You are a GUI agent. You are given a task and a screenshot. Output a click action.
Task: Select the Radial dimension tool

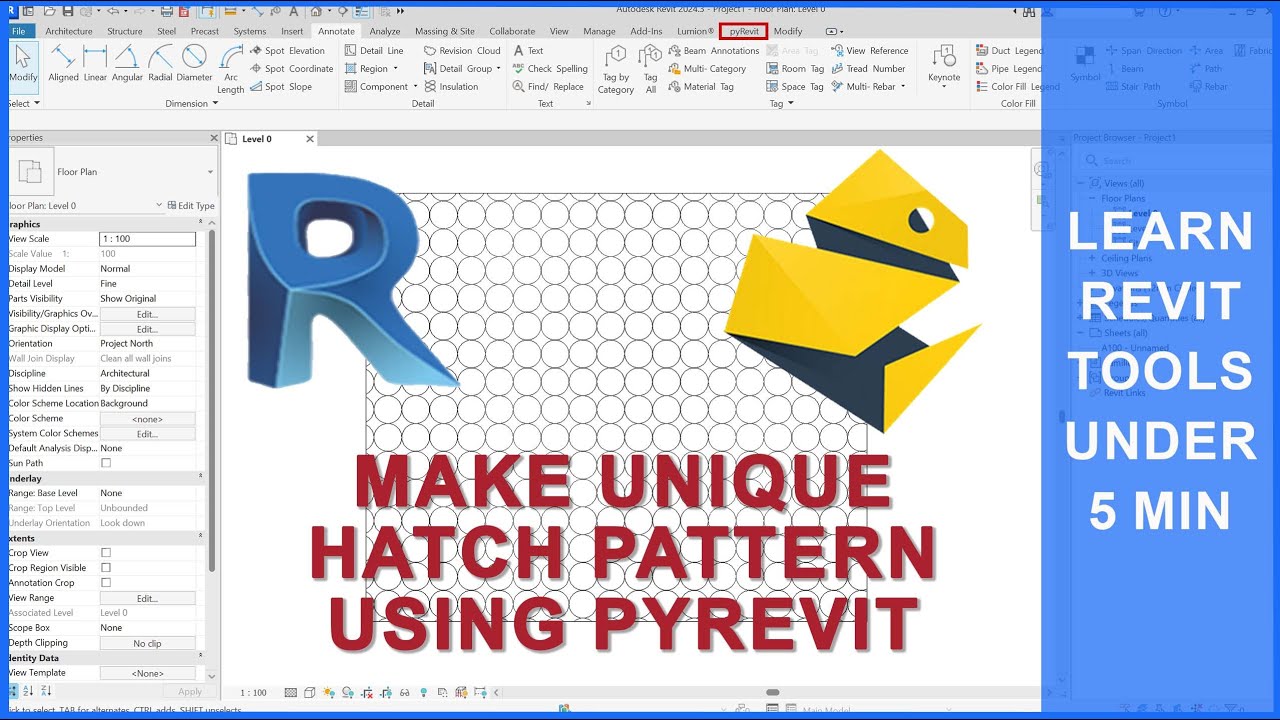click(160, 63)
